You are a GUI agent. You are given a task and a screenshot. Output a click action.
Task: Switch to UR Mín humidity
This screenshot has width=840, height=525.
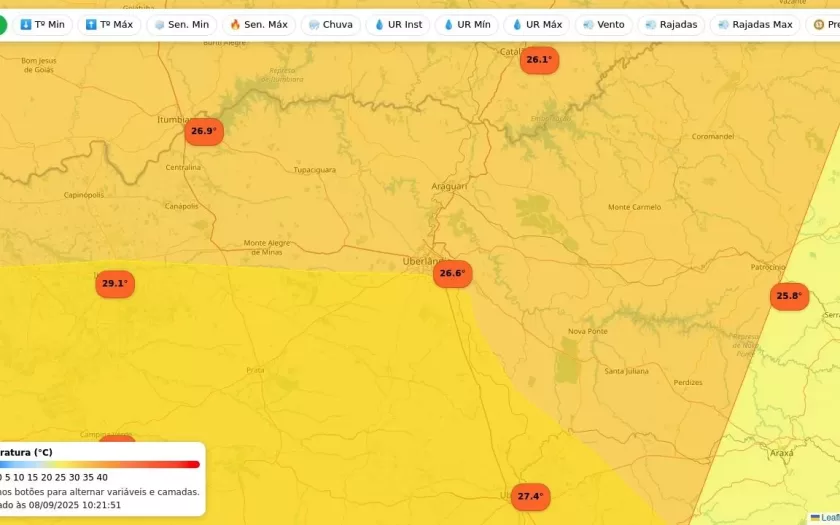coord(467,24)
